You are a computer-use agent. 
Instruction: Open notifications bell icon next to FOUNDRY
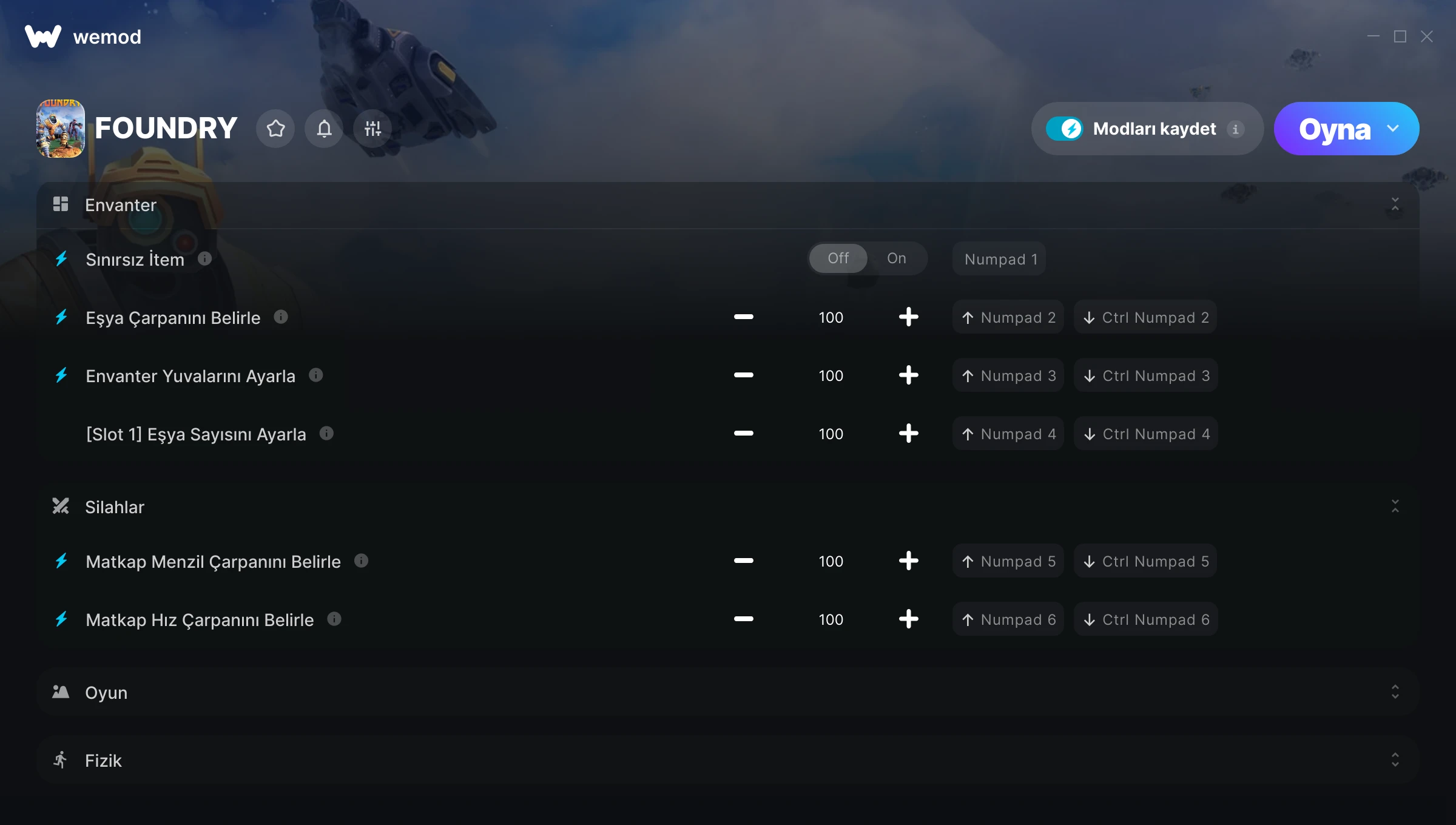pyautogui.click(x=324, y=129)
